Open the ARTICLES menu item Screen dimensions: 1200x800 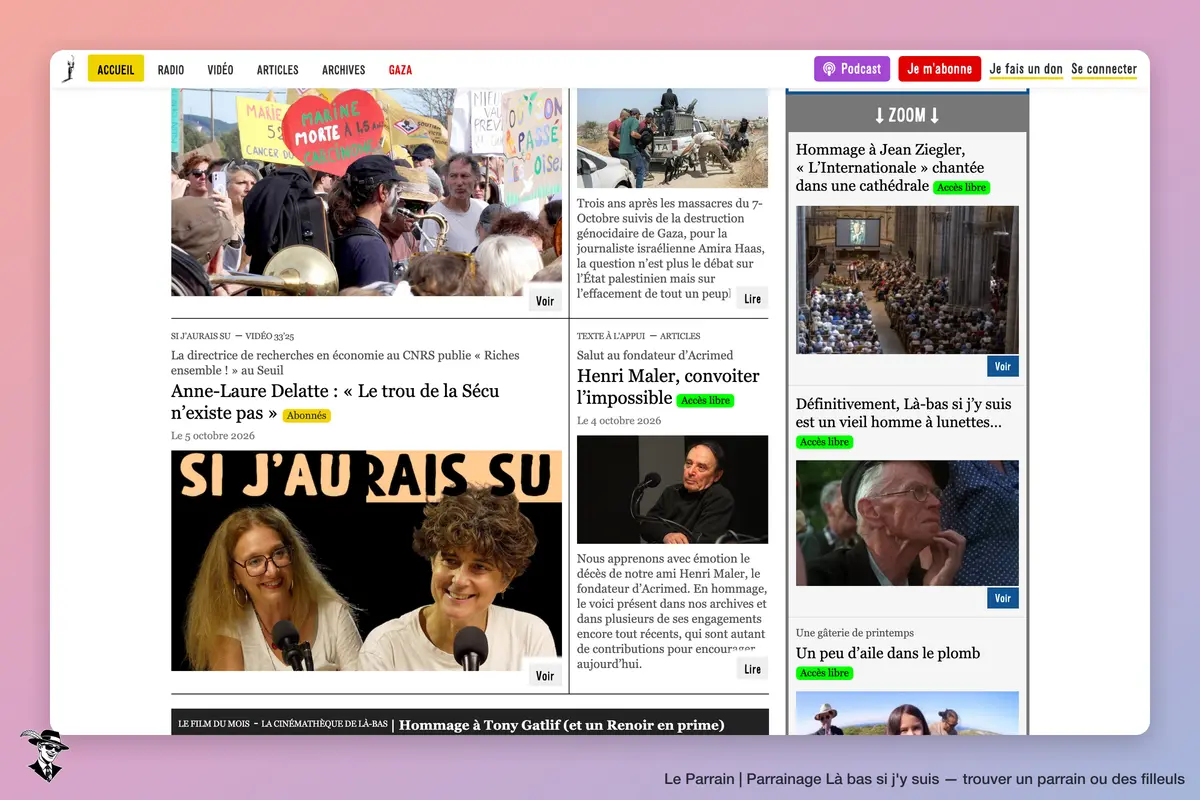coord(278,70)
